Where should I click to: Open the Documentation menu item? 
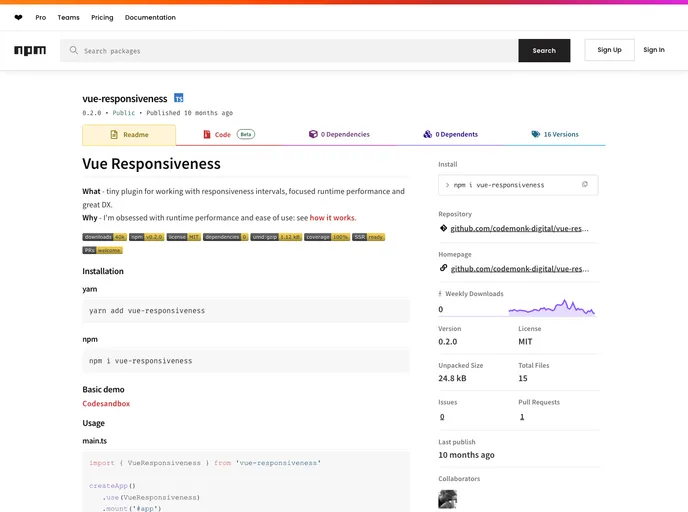(150, 18)
